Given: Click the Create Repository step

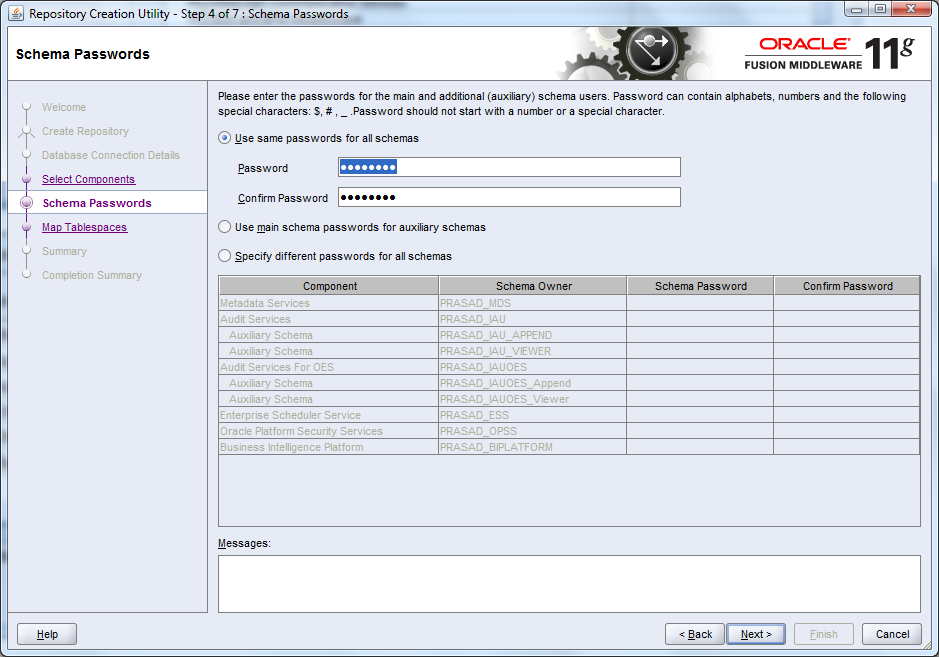Looking at the screenshot, I should coord(85,131).
